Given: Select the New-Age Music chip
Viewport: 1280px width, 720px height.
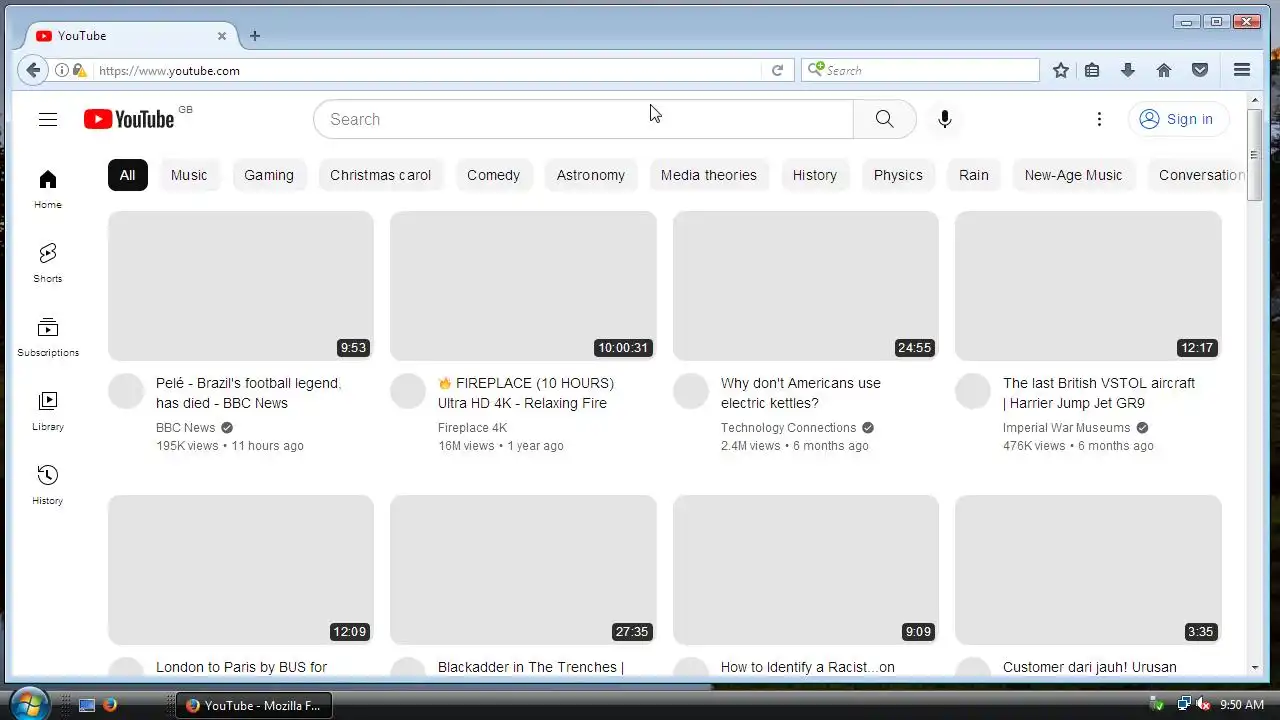Looking at the screenshot, I should [1074, 175].
